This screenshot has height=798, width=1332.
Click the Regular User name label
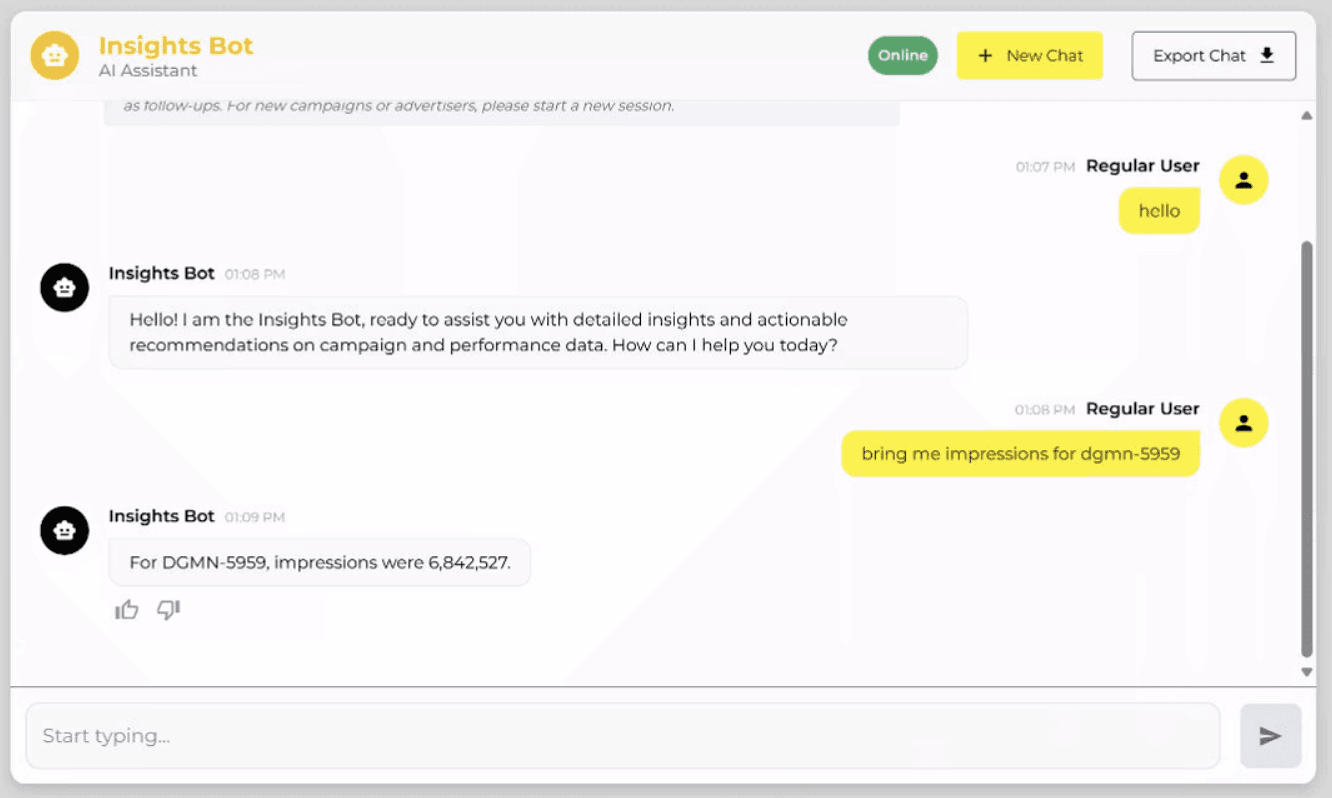click(1142, 165)
